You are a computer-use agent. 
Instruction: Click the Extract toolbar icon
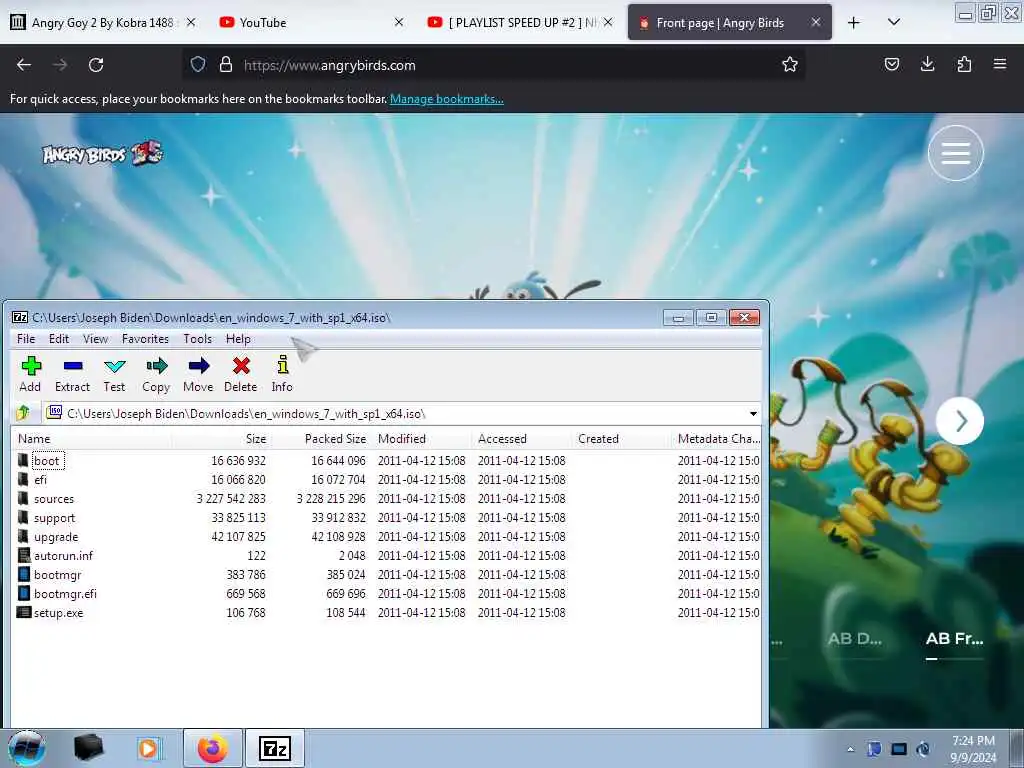(x=72, y=374)
